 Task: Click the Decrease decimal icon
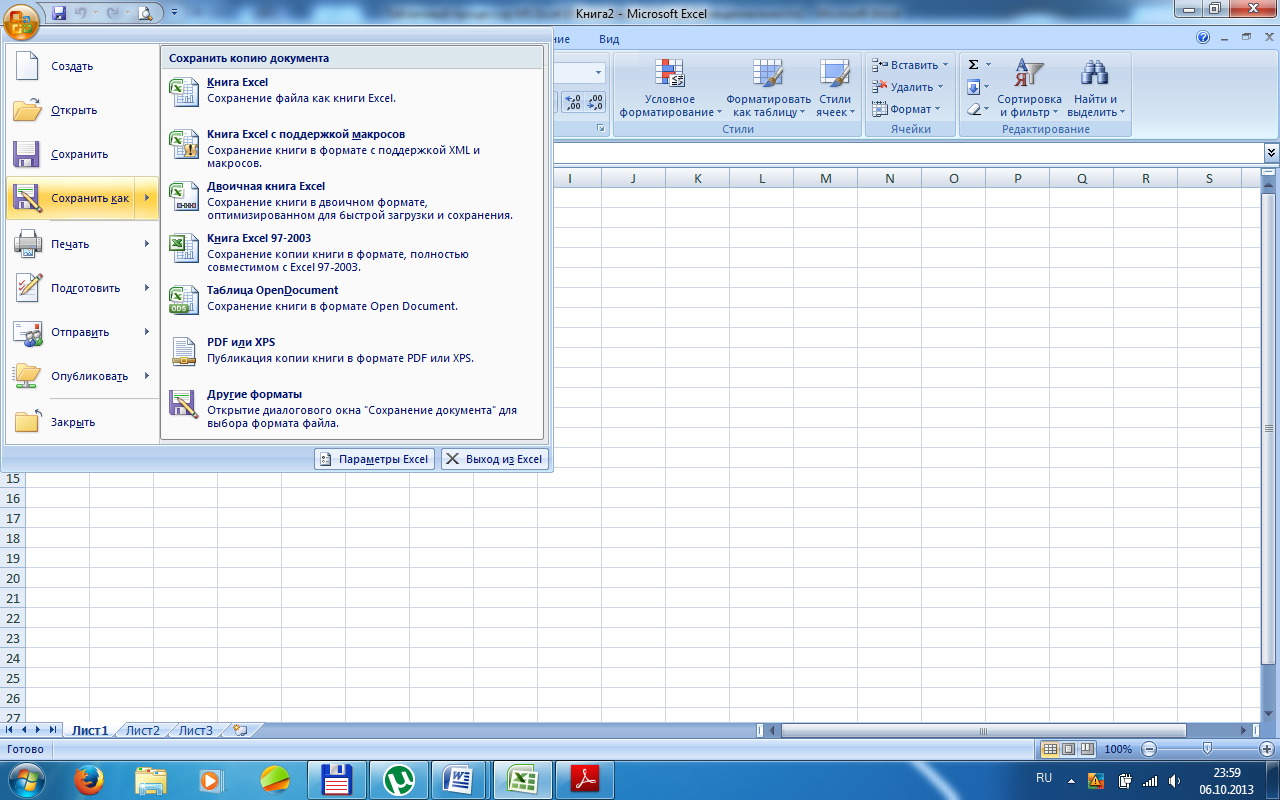596,102
